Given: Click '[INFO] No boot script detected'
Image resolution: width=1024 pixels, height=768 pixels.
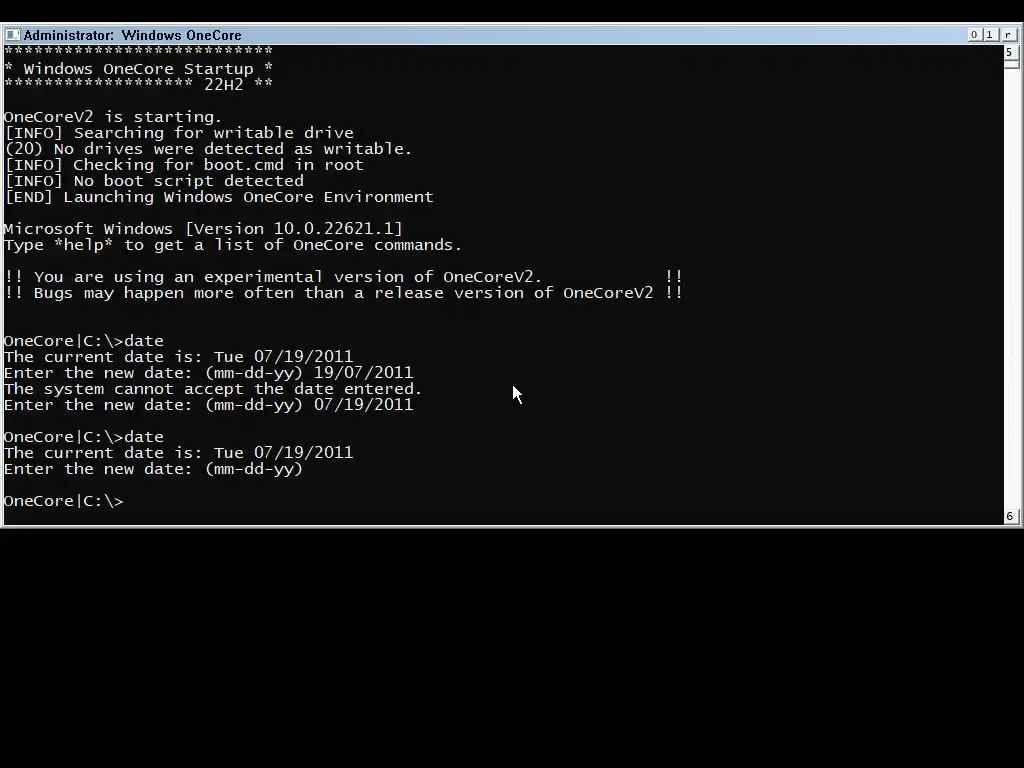Looking at the screenshot, I should 154,181.
